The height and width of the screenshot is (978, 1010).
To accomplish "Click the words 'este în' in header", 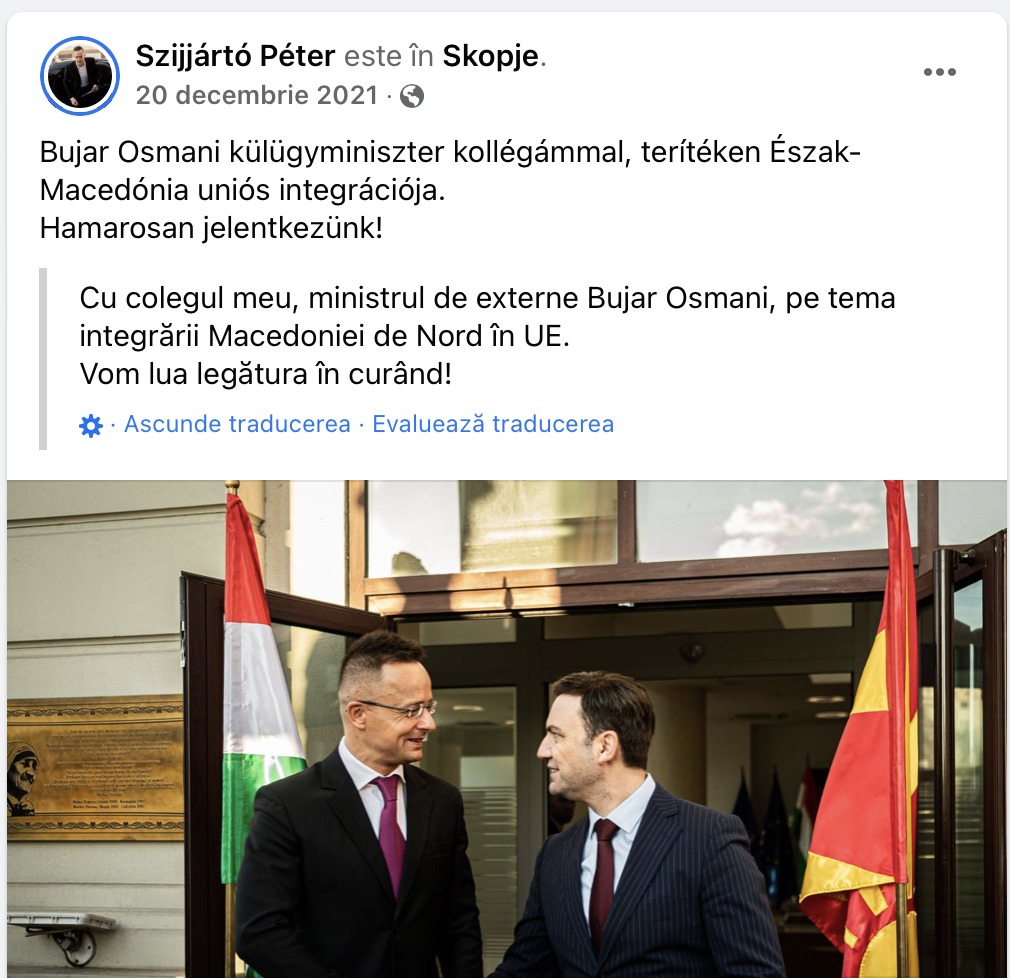I will tap(388, 56).
